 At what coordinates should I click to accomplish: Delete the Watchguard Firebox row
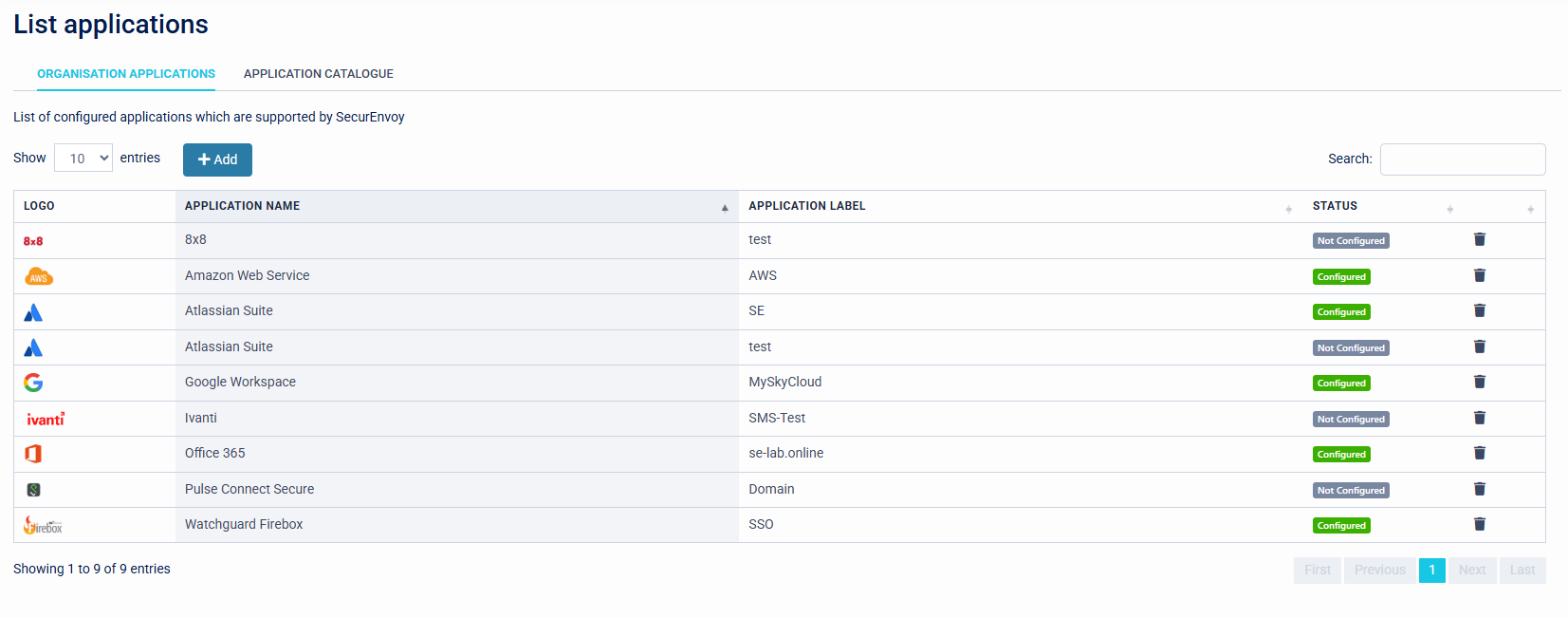click(1479, 524)
